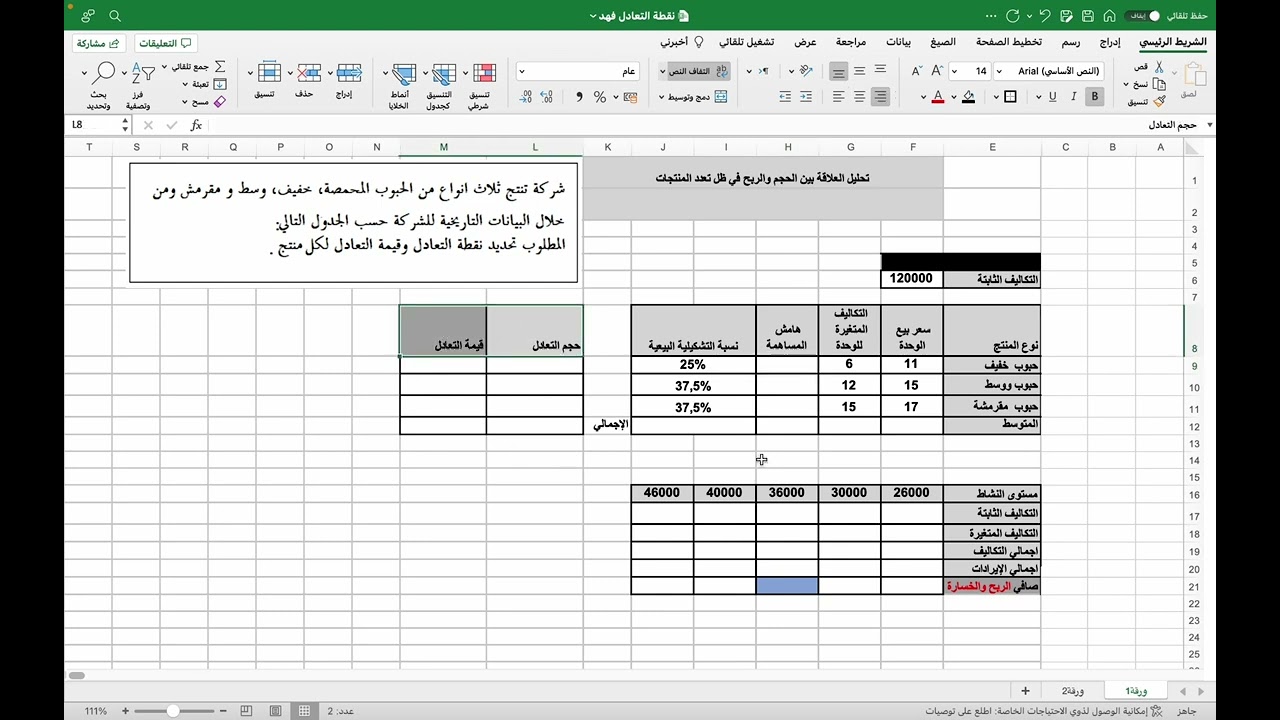Click Insert cells (إدراج) icon
1280x720 pixels.
pos(349,73)
